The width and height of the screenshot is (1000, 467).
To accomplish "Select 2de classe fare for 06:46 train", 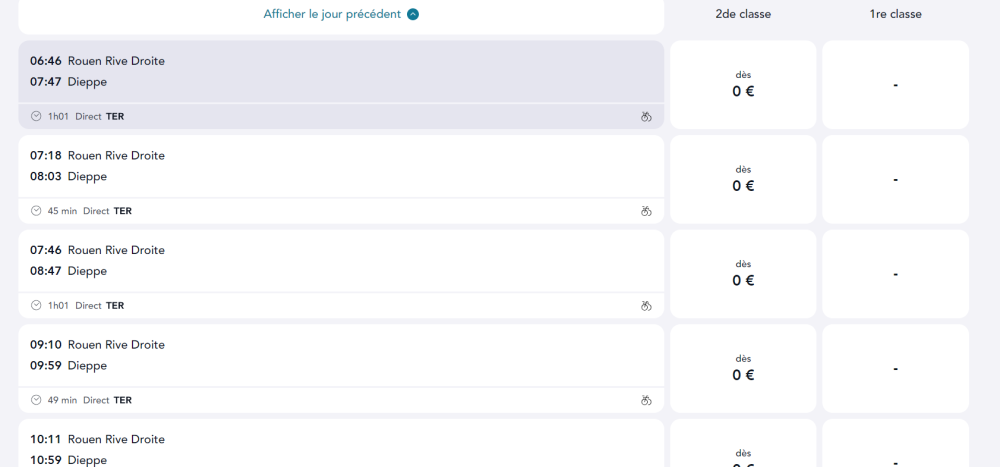I will click(x=743, y=85).
